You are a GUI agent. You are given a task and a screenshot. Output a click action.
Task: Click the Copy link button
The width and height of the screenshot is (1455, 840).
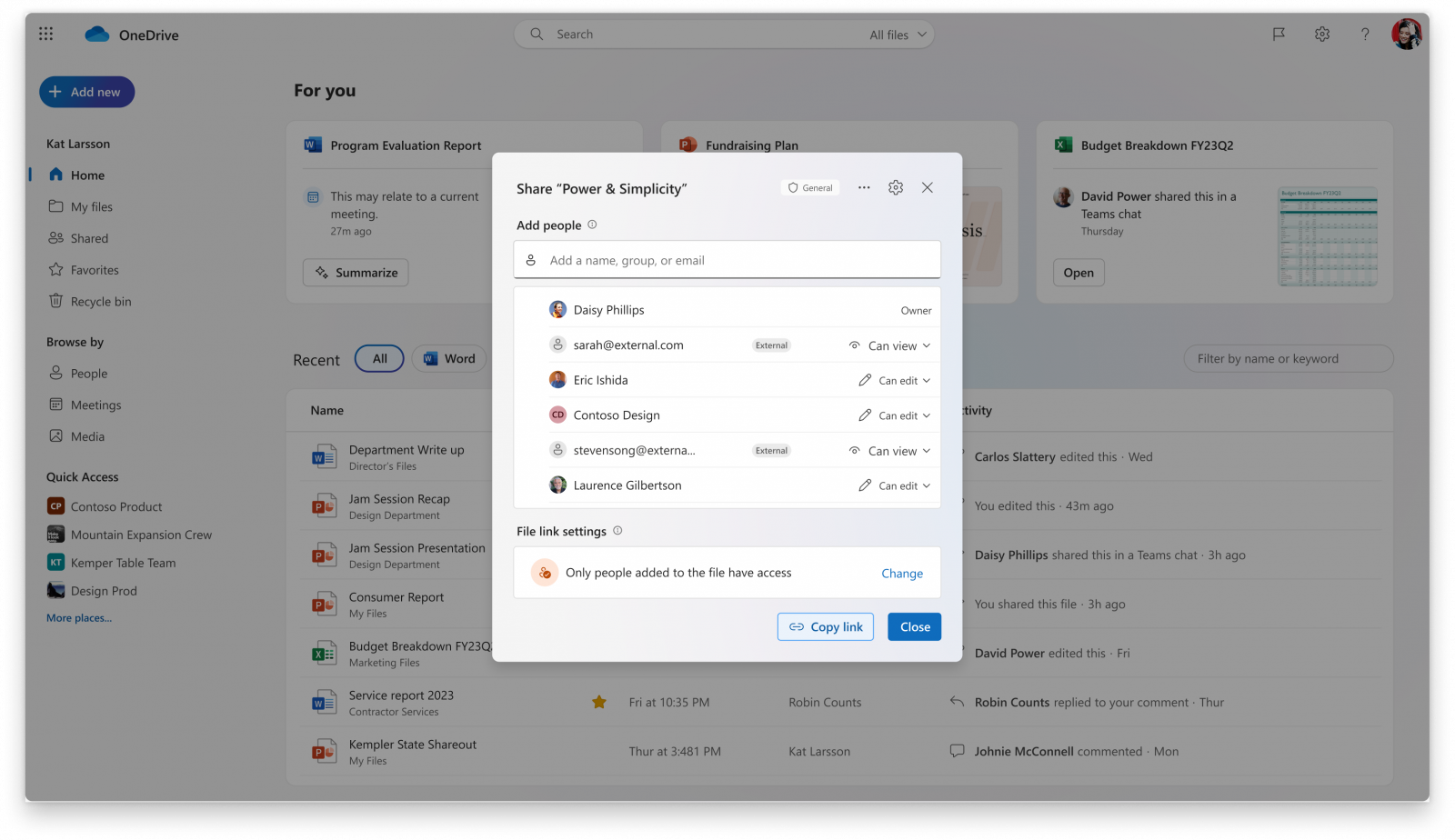pyautogui.click(x=825, y=626)
